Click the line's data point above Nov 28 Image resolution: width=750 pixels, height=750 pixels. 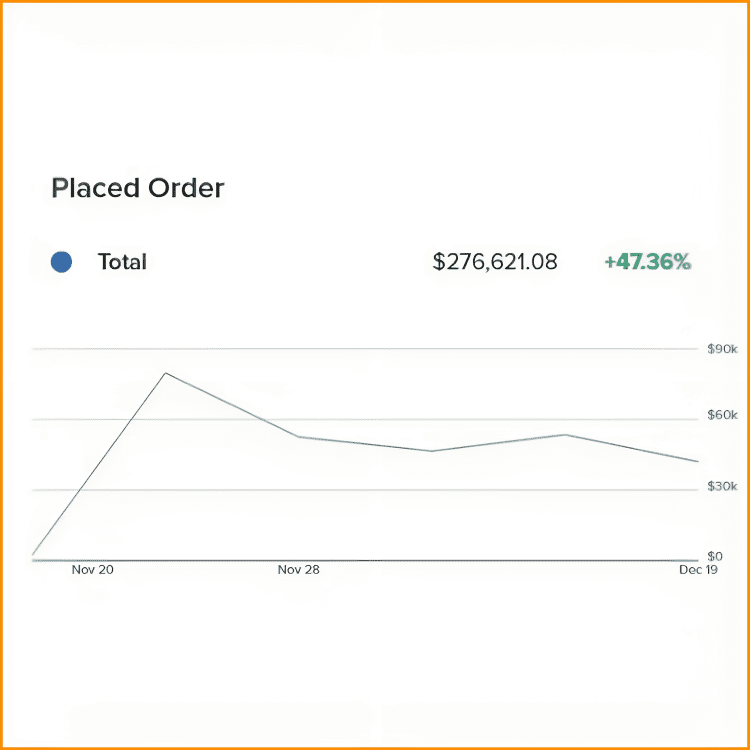click(299, 437)
